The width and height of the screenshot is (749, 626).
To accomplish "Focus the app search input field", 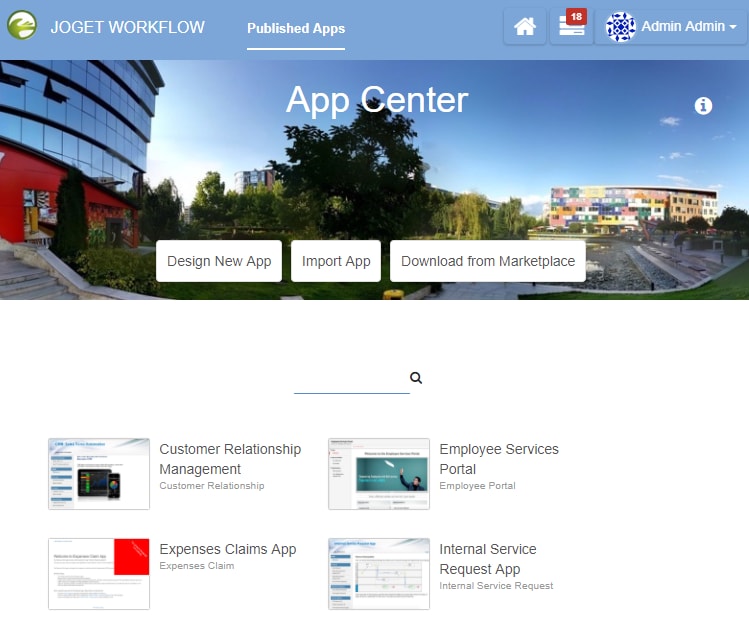I will tap(352, 380).
